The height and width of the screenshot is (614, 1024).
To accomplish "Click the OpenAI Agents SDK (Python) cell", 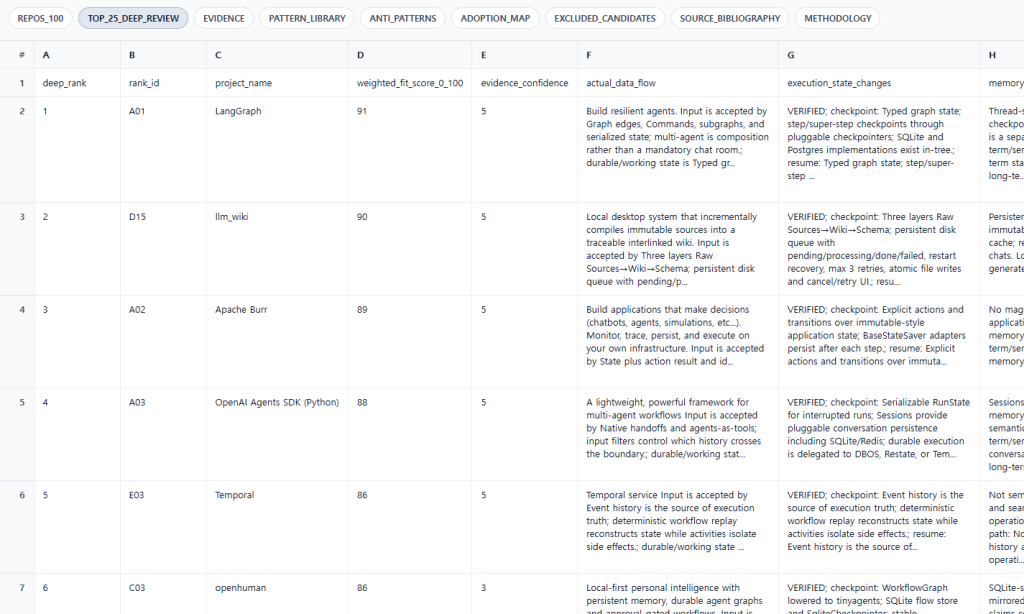I will tap(277, 434).
